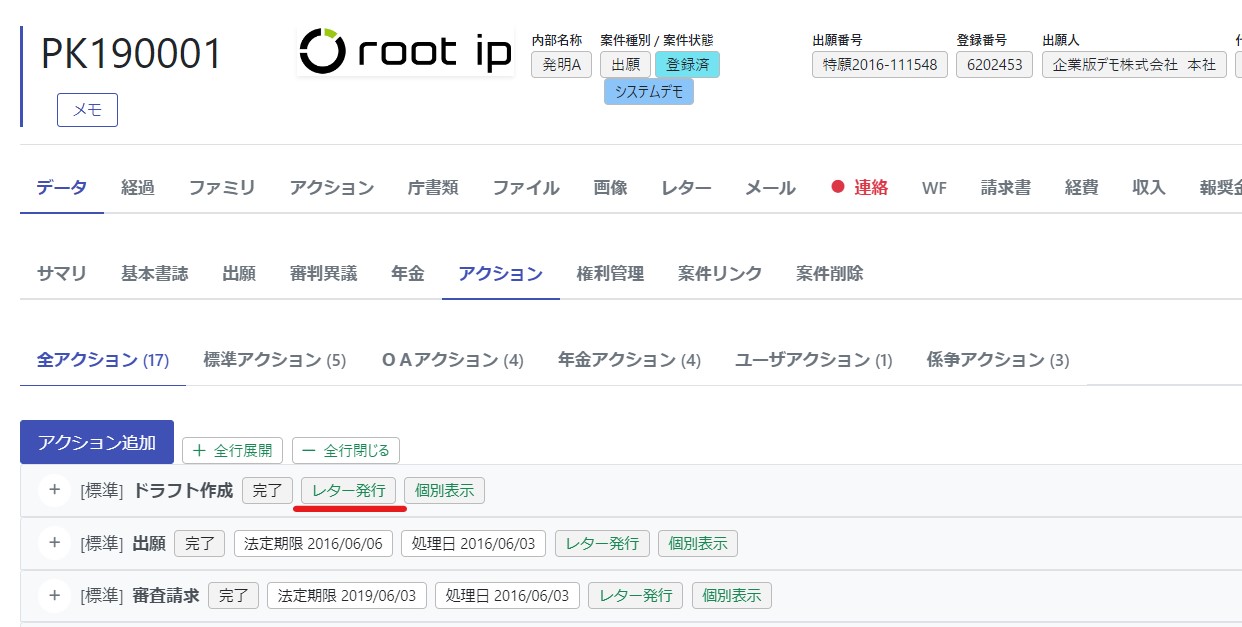Filter by OAアクション (4)
The height and width of the screenshot is (627, 1242).
pyautogui.click(x=453, y=360)
